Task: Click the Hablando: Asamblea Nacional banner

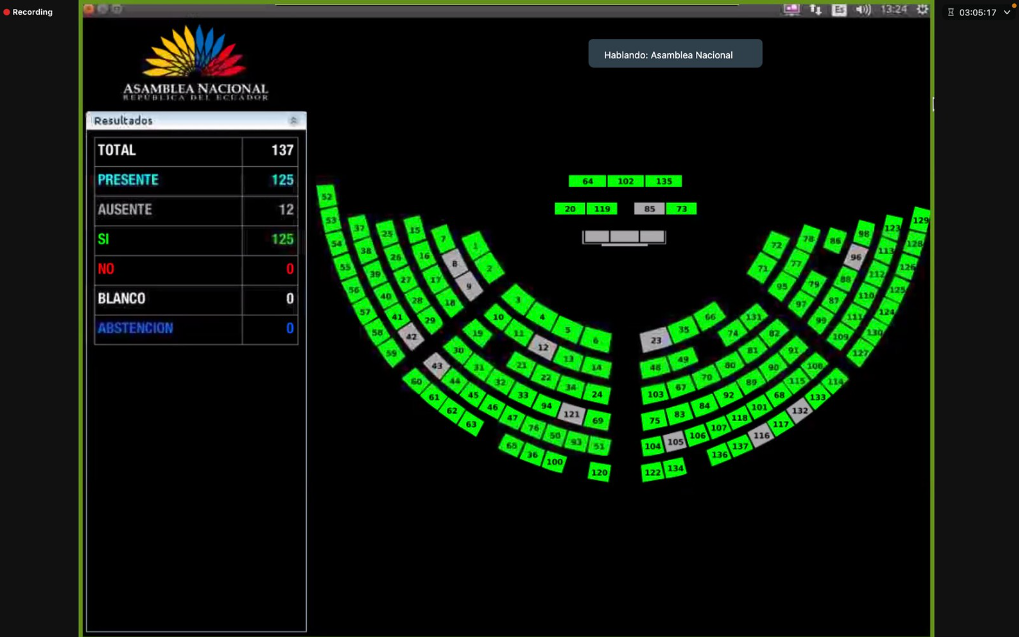Action: pyautogui.click(x=675, y=53)
